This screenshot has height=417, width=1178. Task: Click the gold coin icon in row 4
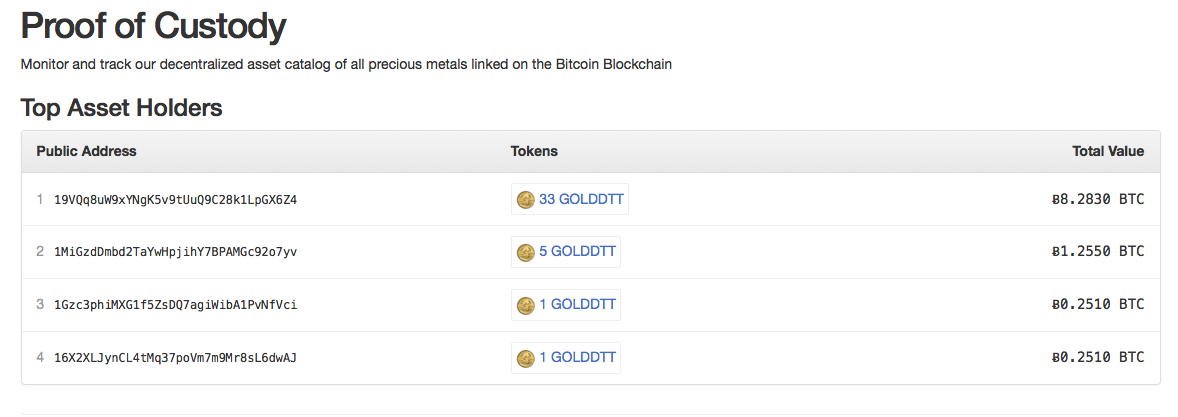526,358
